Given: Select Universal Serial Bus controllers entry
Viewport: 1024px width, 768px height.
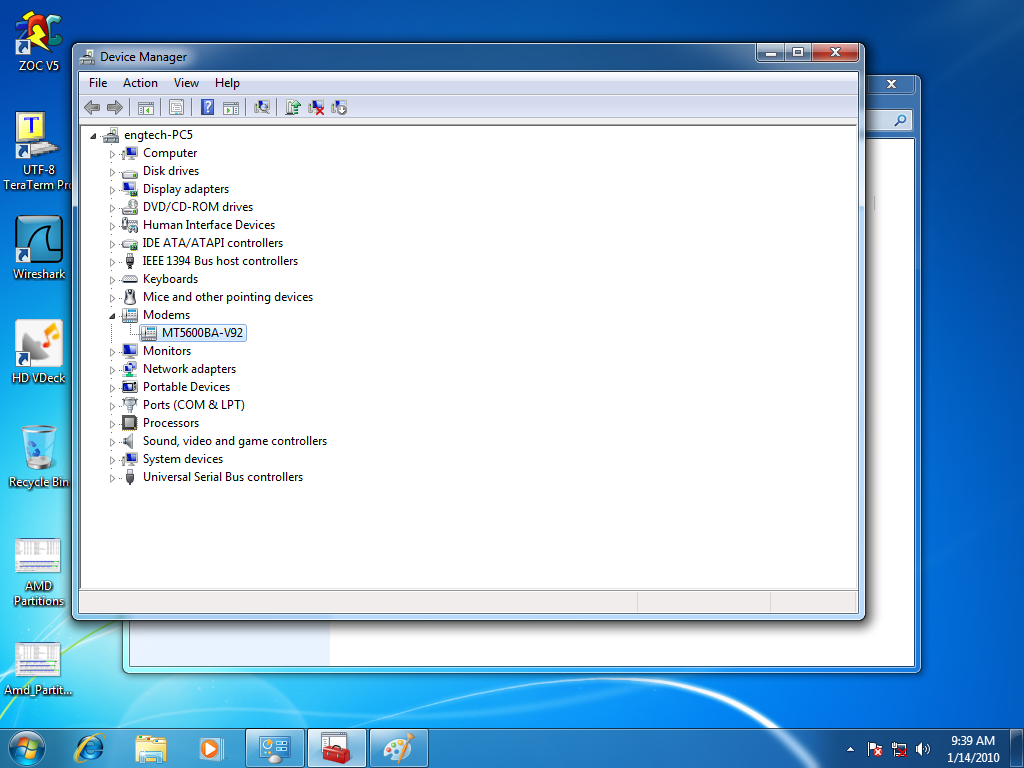Looking at the screenshot, I should point(222,477).
